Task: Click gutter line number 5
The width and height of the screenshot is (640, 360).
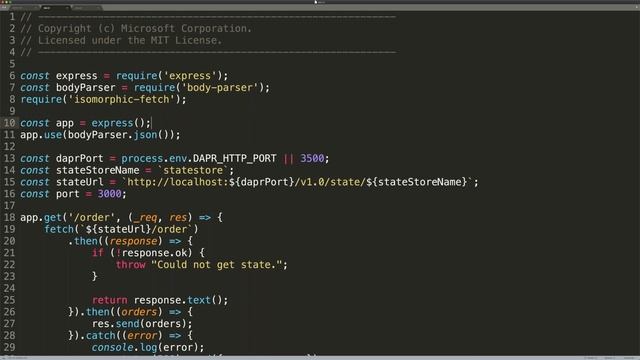Action: [12, 64]
